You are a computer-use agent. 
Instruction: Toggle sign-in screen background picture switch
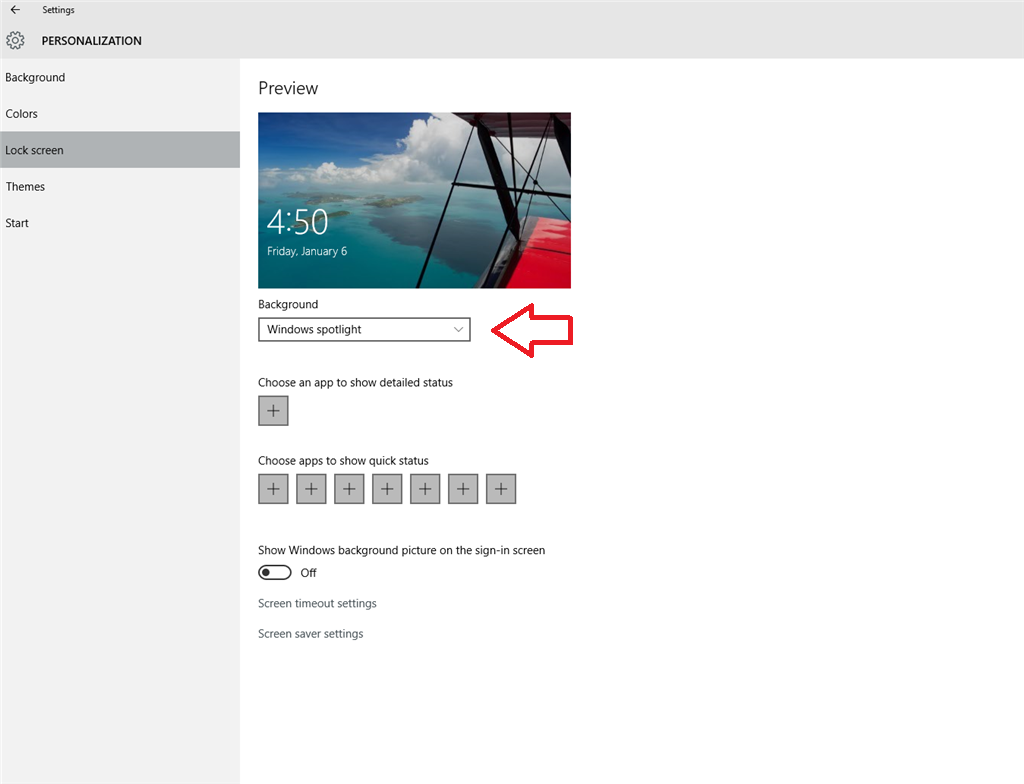[x=274, y=572]
